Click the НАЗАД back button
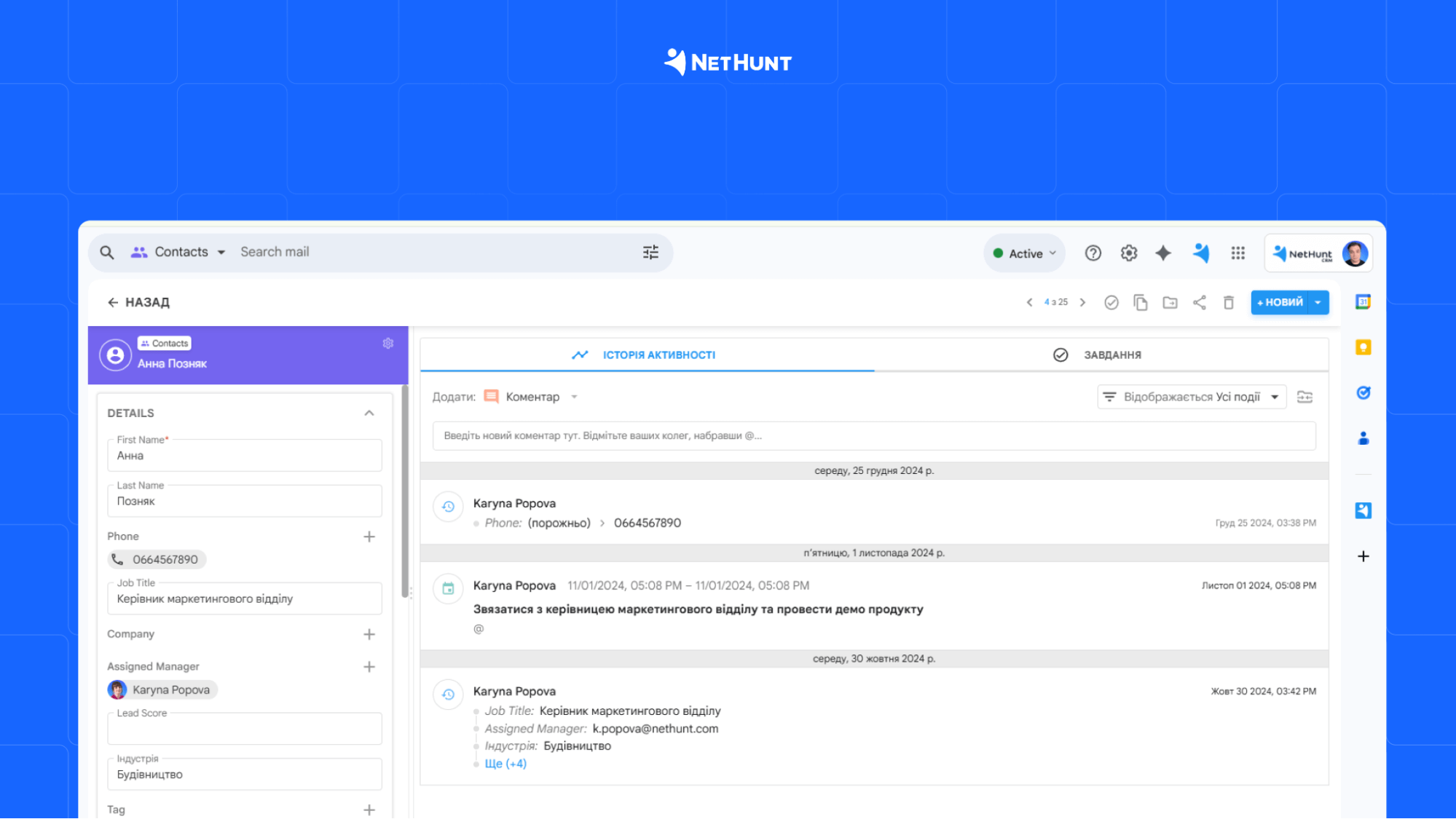 pyautogui.click(x=138, y=303)
